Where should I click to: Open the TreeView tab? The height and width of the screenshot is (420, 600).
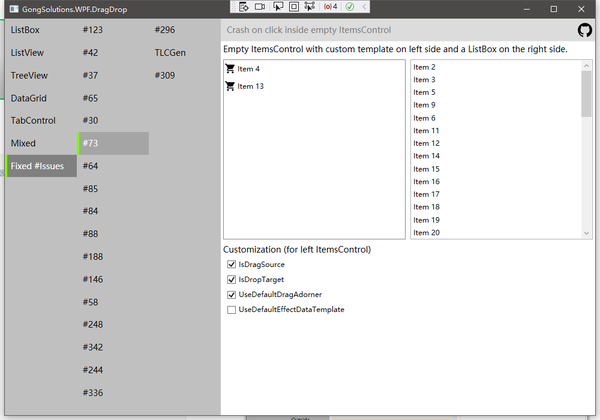[x=41, y=75]
